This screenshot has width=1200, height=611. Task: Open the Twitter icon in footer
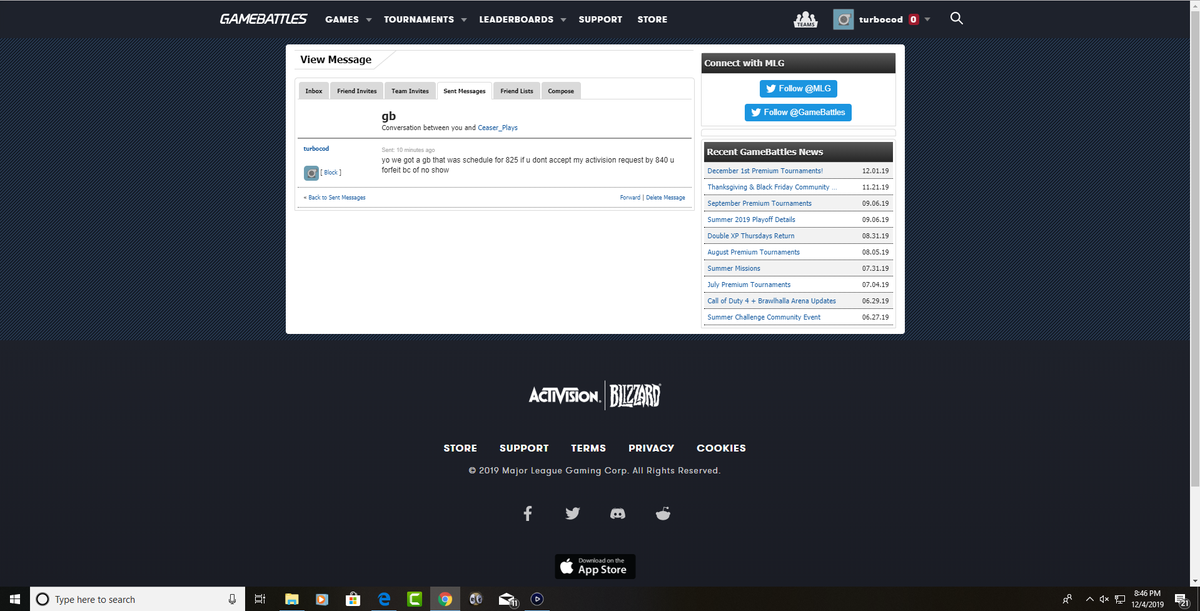(x=572, y=513)
